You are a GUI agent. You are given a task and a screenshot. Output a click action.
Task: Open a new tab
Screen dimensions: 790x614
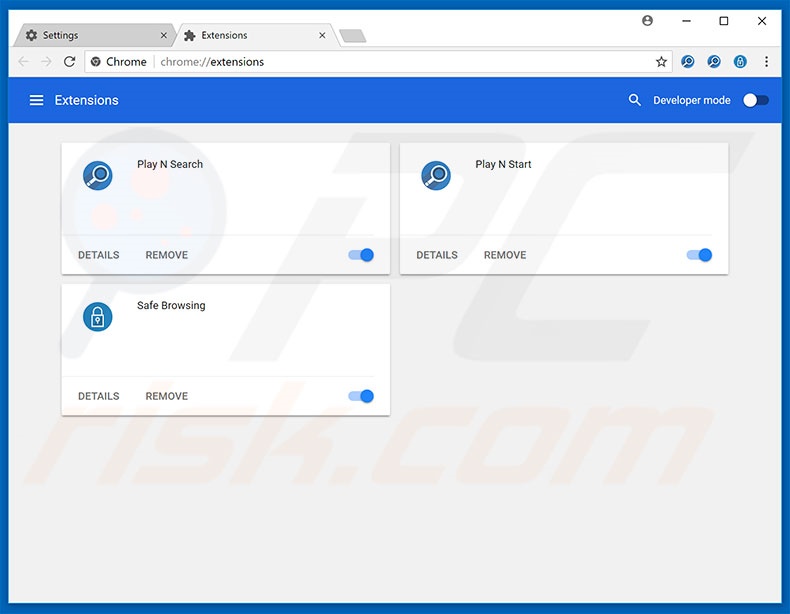[353, 36]
